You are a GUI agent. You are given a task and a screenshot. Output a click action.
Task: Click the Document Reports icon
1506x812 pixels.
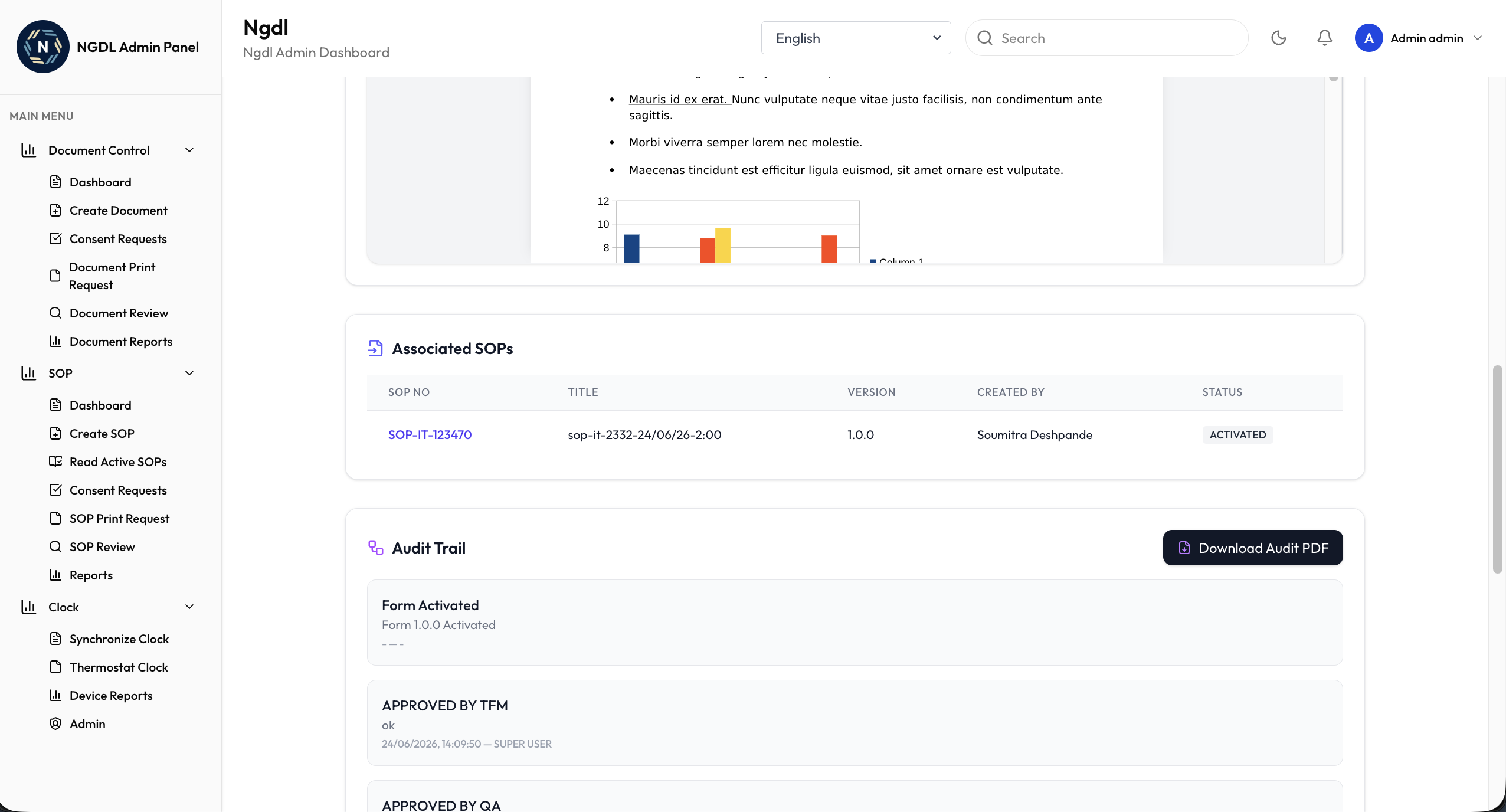[x=55, y=341]
